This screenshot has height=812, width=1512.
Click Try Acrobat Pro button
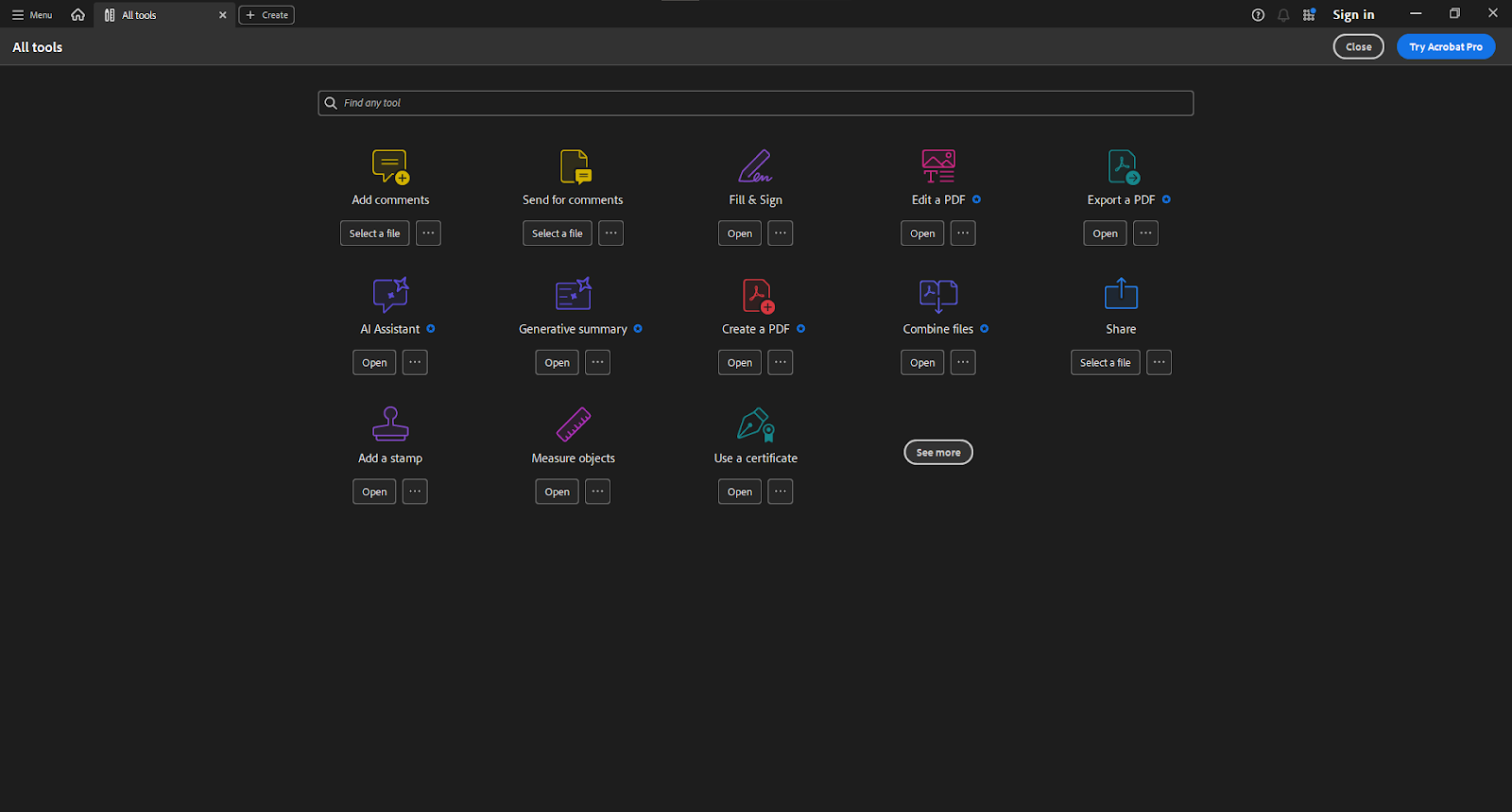pyautogui.click(x=1446, y=47)
